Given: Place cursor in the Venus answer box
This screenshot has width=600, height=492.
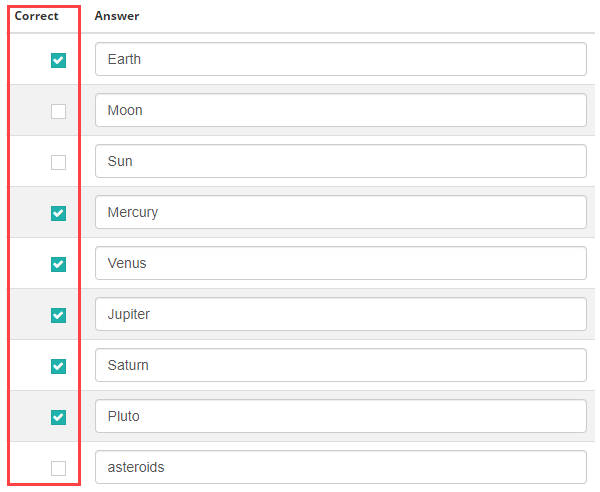Looking at the screenshot, I should point(340,263).
